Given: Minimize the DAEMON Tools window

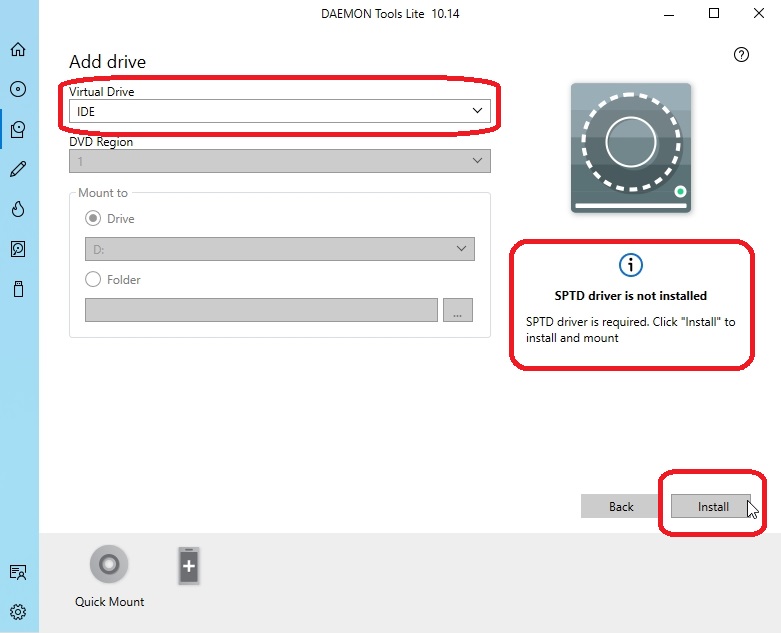Looking at the screenshot, I should click(x=669, y=14).
